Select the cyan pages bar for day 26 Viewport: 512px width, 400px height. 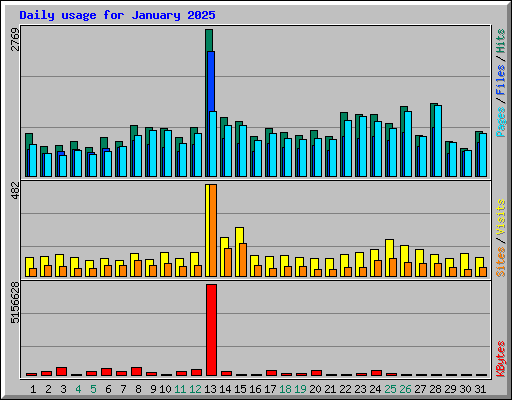pos(408,144)
